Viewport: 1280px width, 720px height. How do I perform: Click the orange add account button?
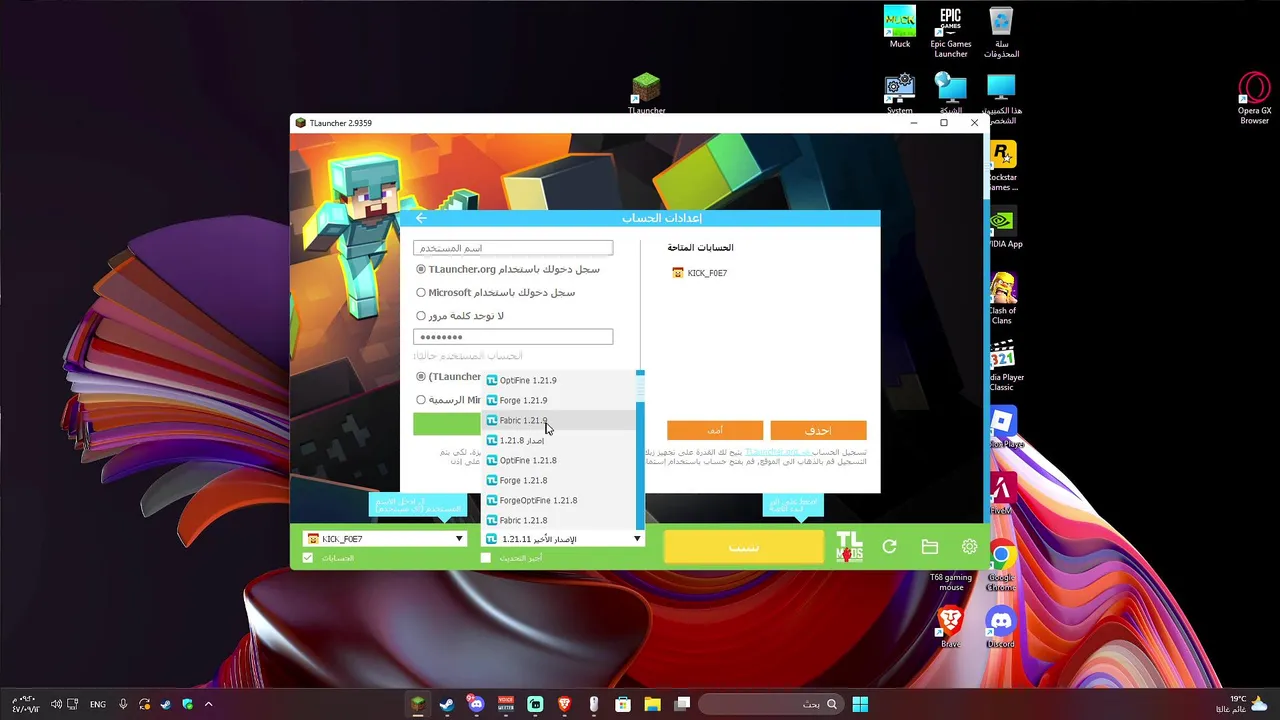(715, 430)
